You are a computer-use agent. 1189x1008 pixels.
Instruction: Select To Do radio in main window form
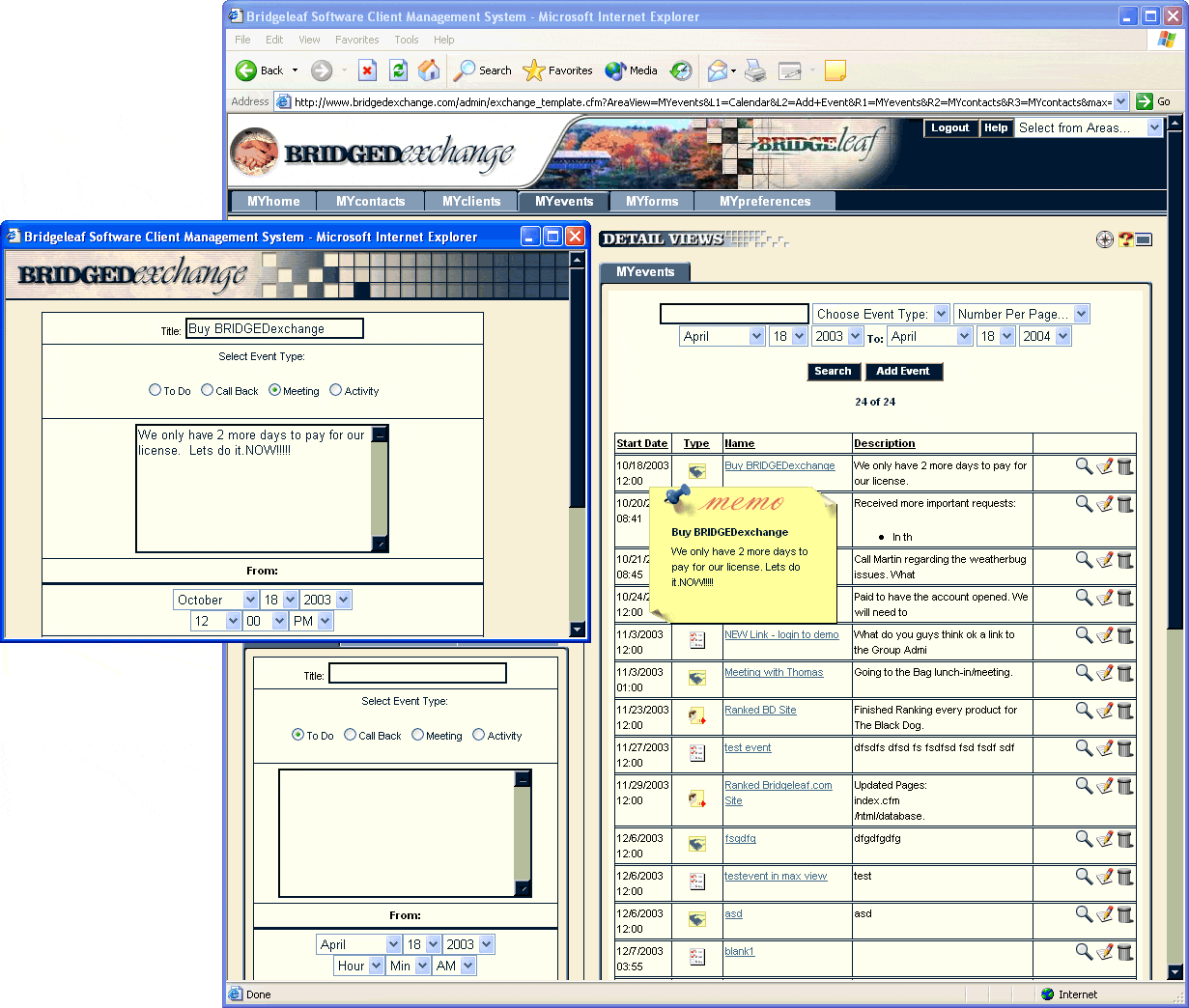tap(297, 735)
